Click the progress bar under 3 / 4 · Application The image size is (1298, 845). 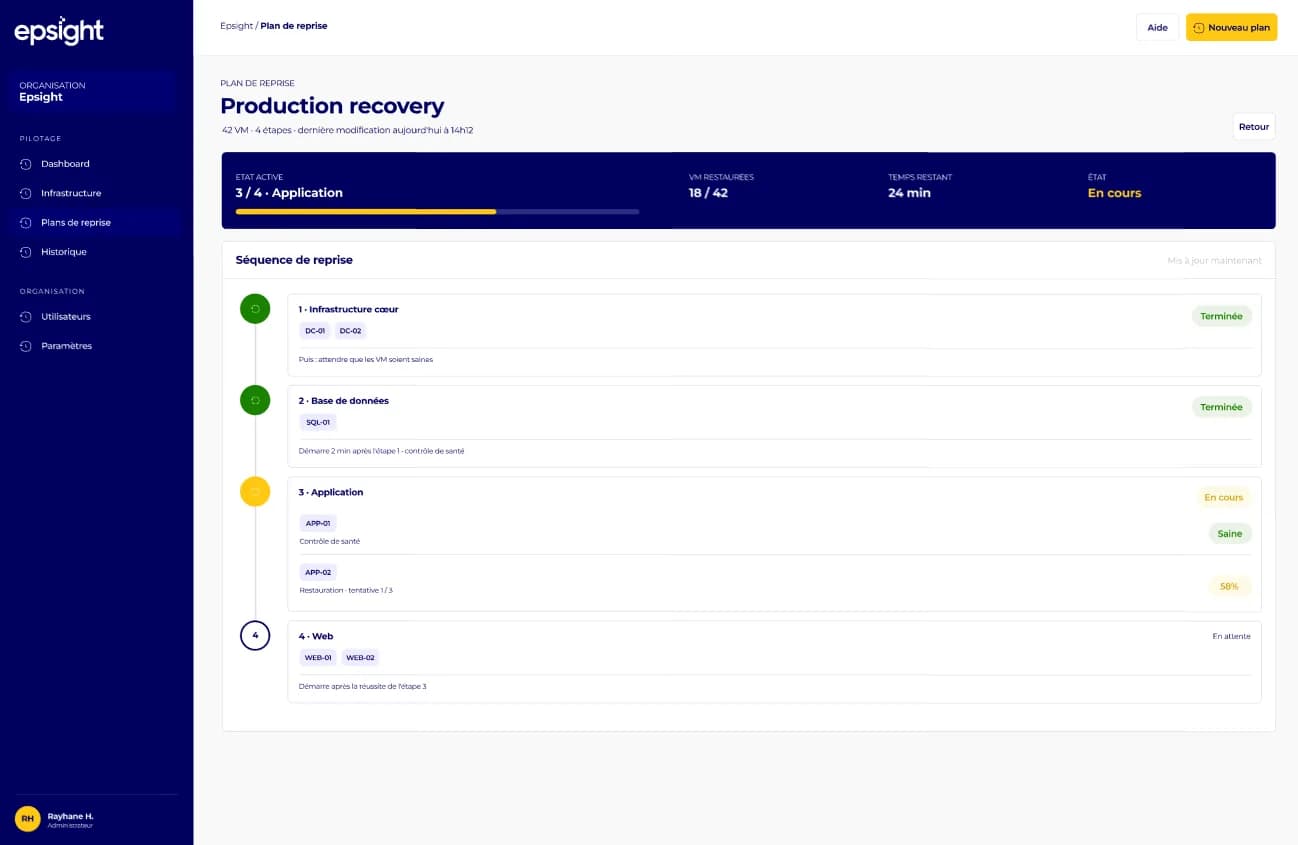click(437, 212)
